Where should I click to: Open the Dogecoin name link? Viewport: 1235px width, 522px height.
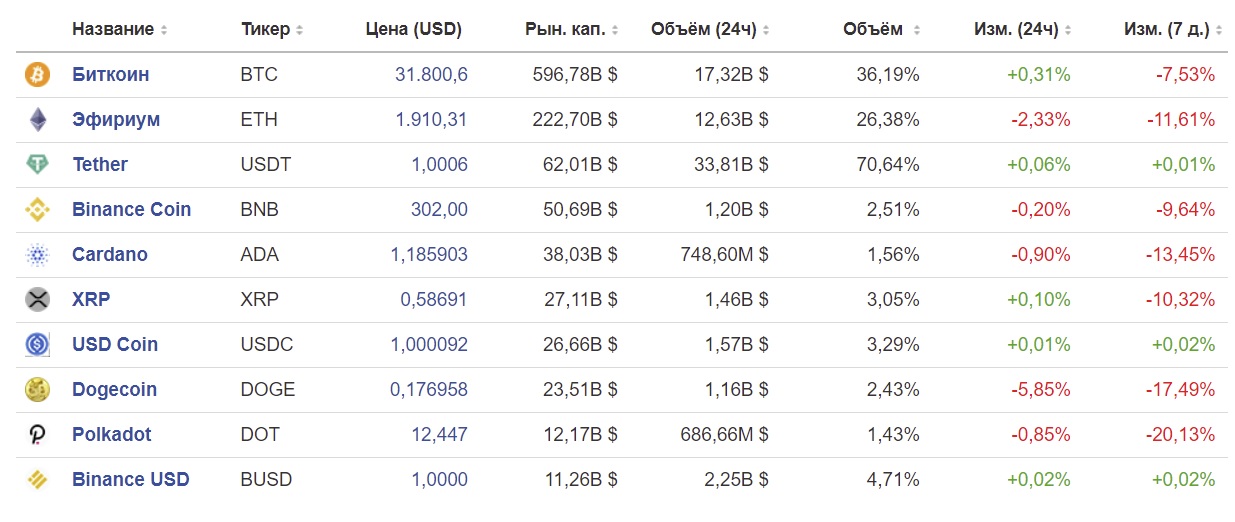(115, 389)
